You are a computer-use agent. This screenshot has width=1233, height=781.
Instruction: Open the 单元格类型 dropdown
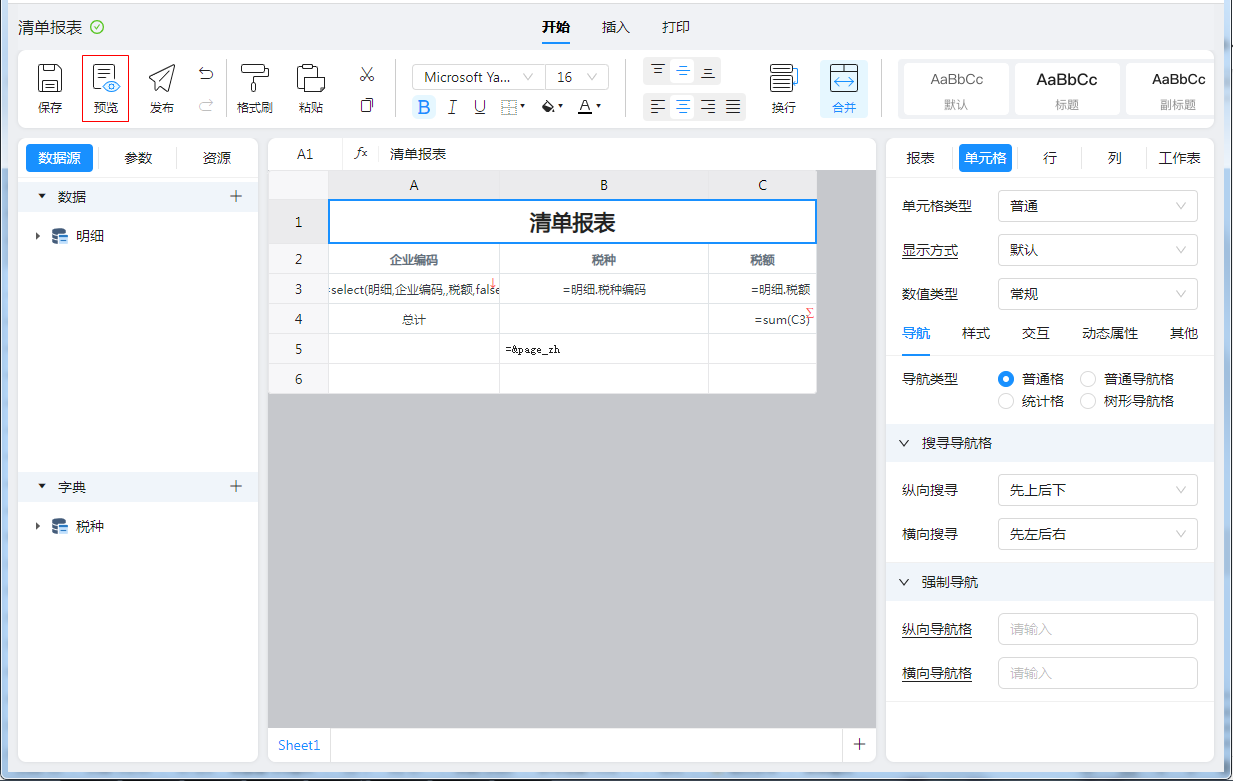pos(1097,206)
